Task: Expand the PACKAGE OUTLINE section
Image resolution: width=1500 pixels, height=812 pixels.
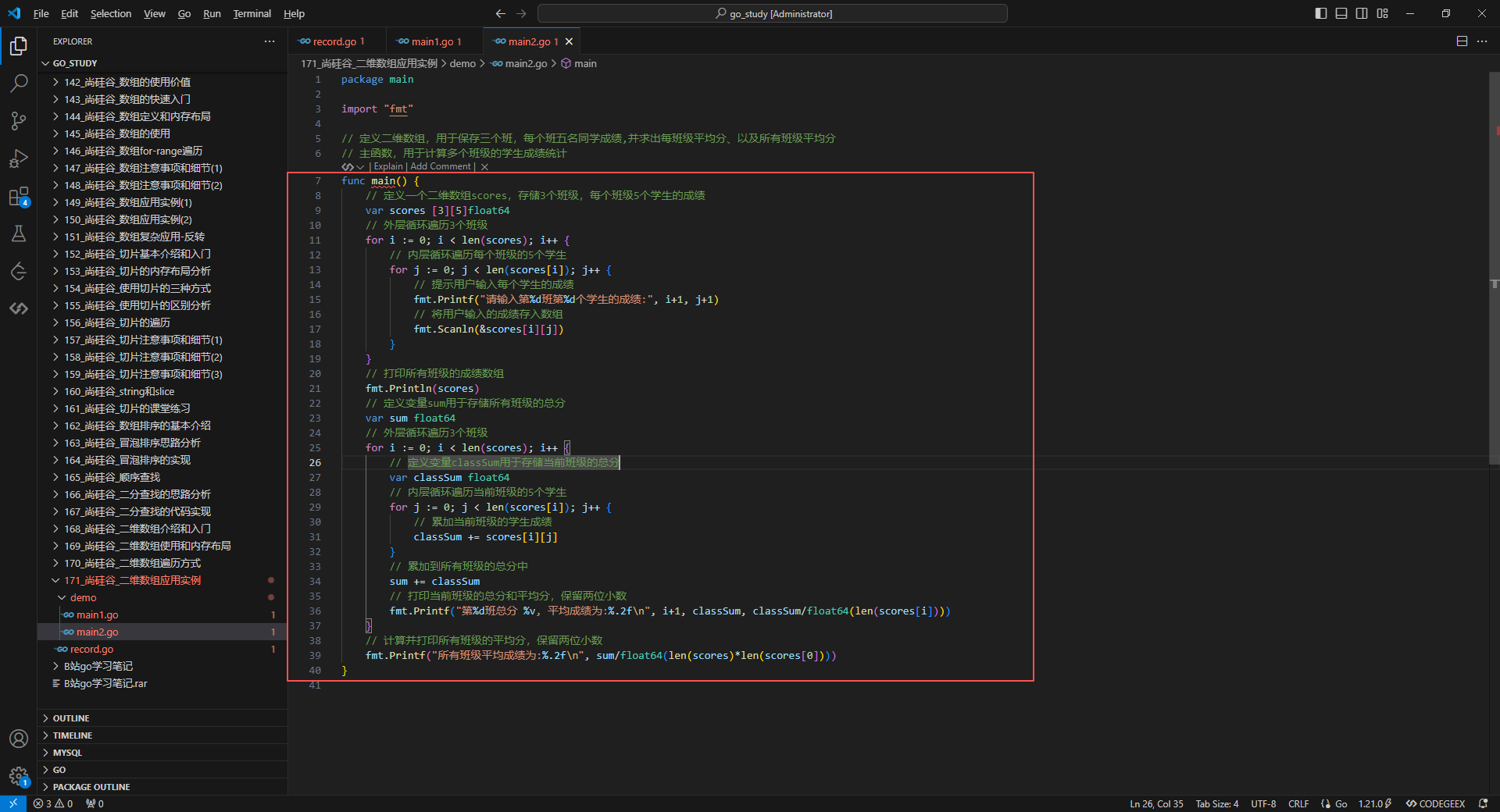Action: point(162,787)
